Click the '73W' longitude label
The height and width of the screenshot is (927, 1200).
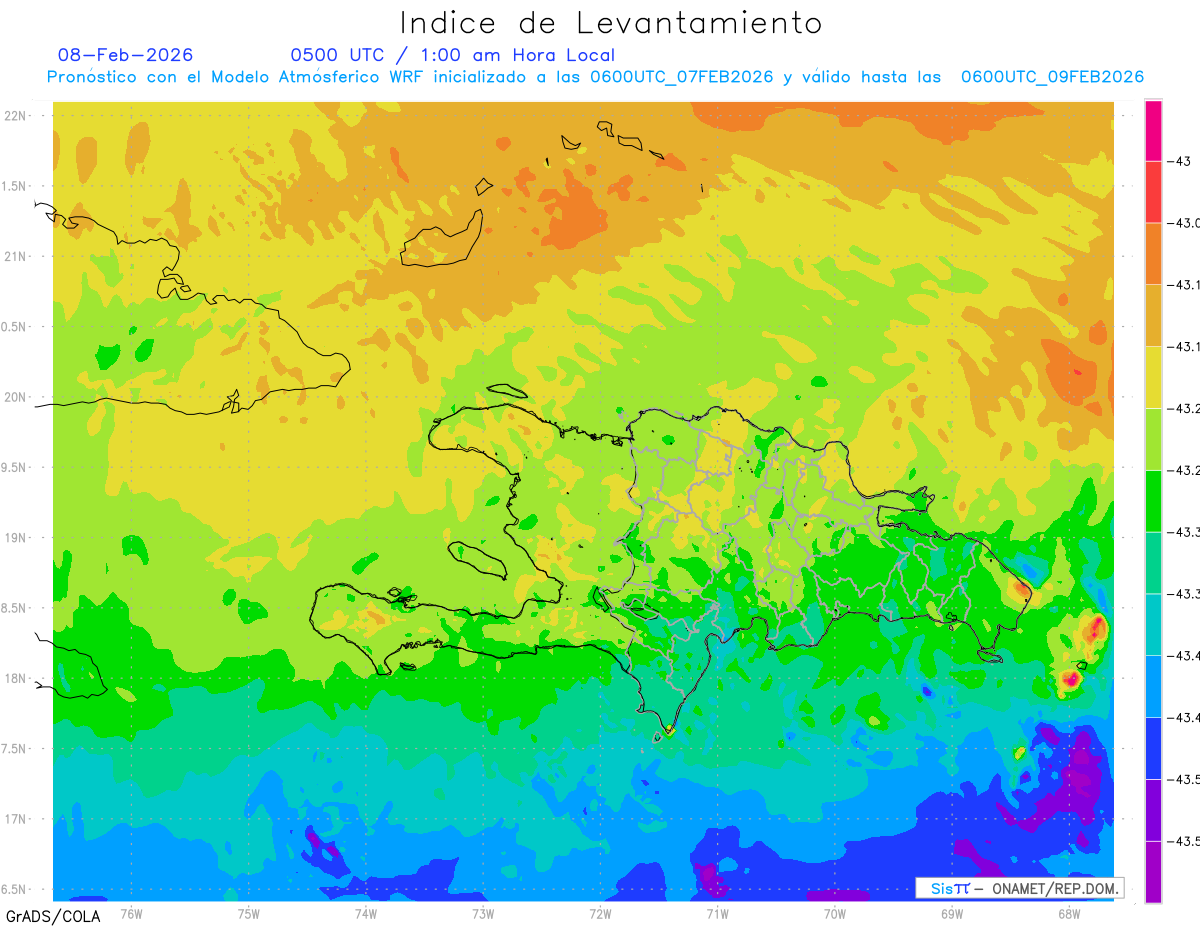483,913
